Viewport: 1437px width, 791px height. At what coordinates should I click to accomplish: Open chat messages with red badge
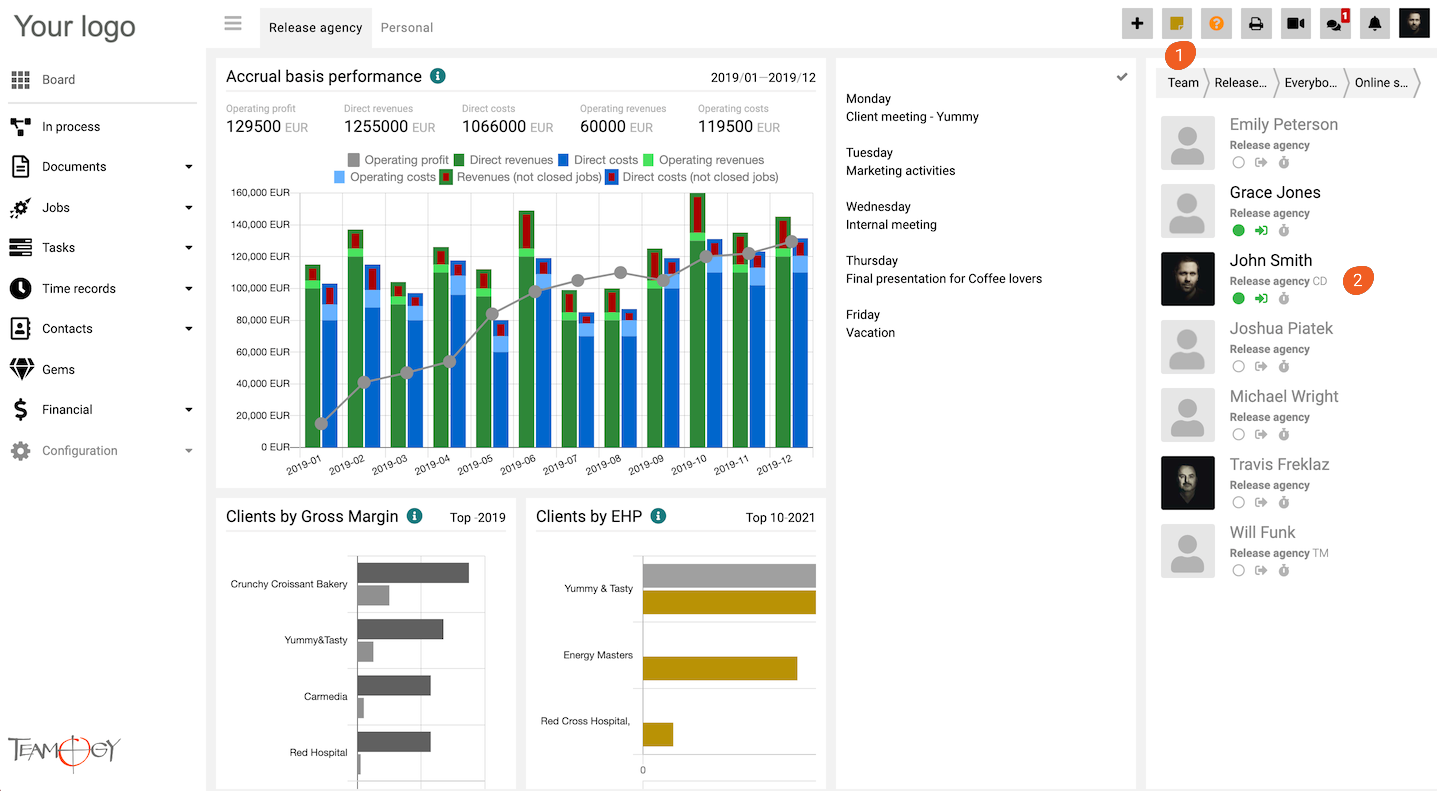pyautogui.click(x=1335, y=24)
